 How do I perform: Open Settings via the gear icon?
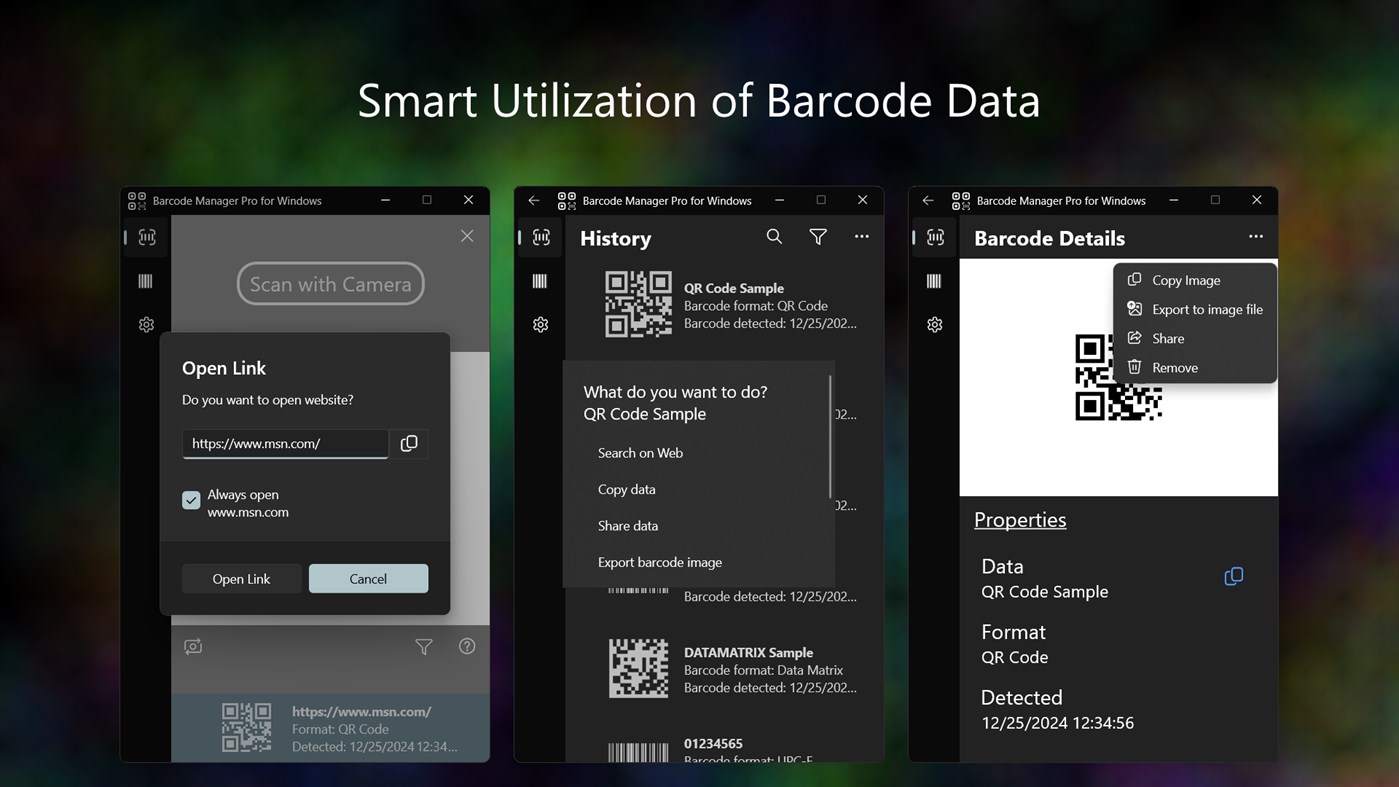coord(146,324)
